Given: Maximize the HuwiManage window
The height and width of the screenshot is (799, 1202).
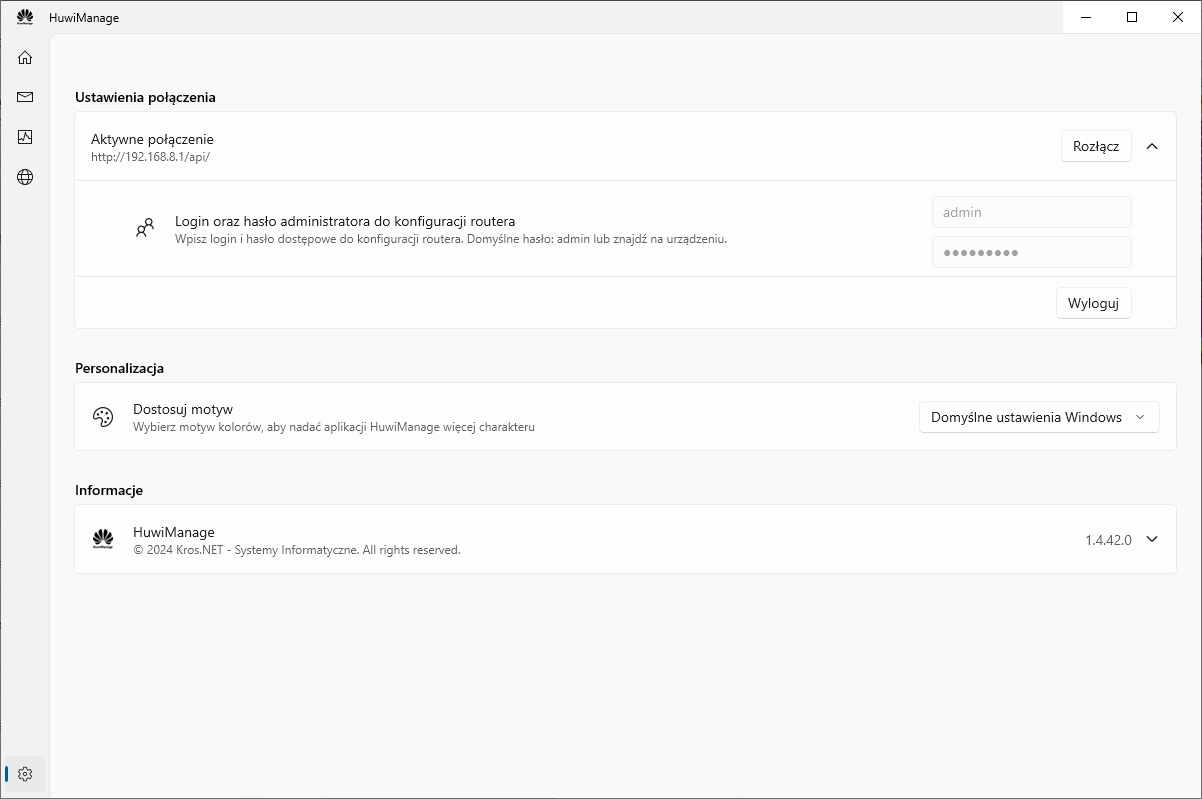Looking at the screenshot, I should 1132,17.
